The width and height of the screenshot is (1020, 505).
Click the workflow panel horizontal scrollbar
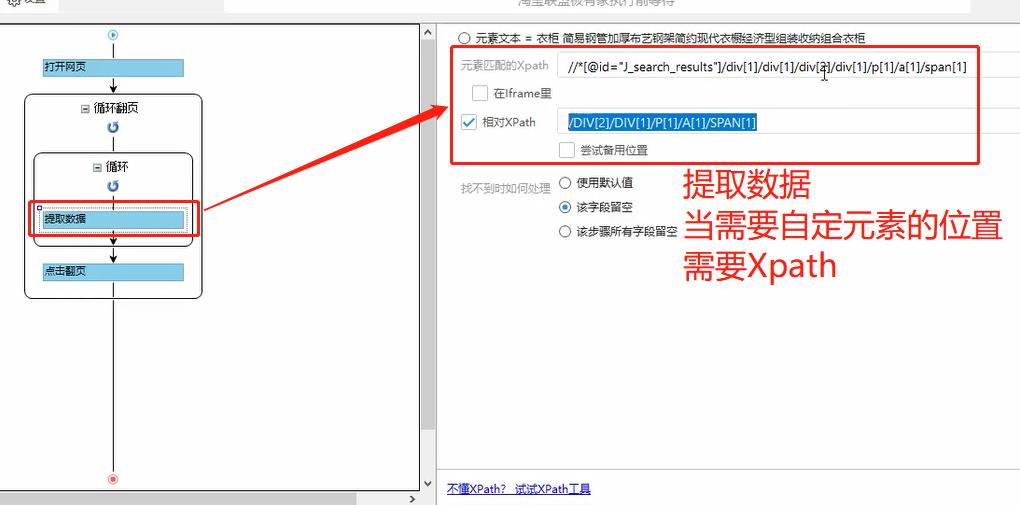click(179, 498)
